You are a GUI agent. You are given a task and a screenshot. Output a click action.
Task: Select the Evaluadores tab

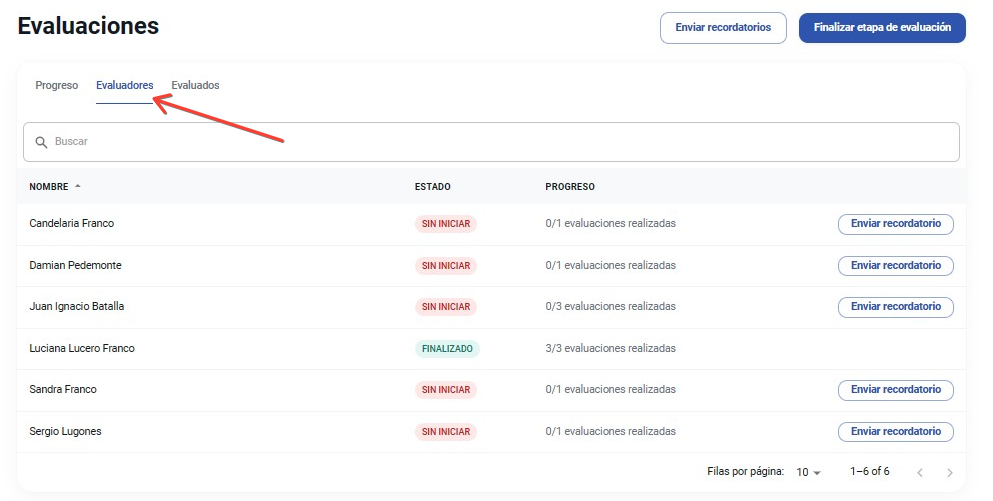pyautogui.click(x=124, y=85)
